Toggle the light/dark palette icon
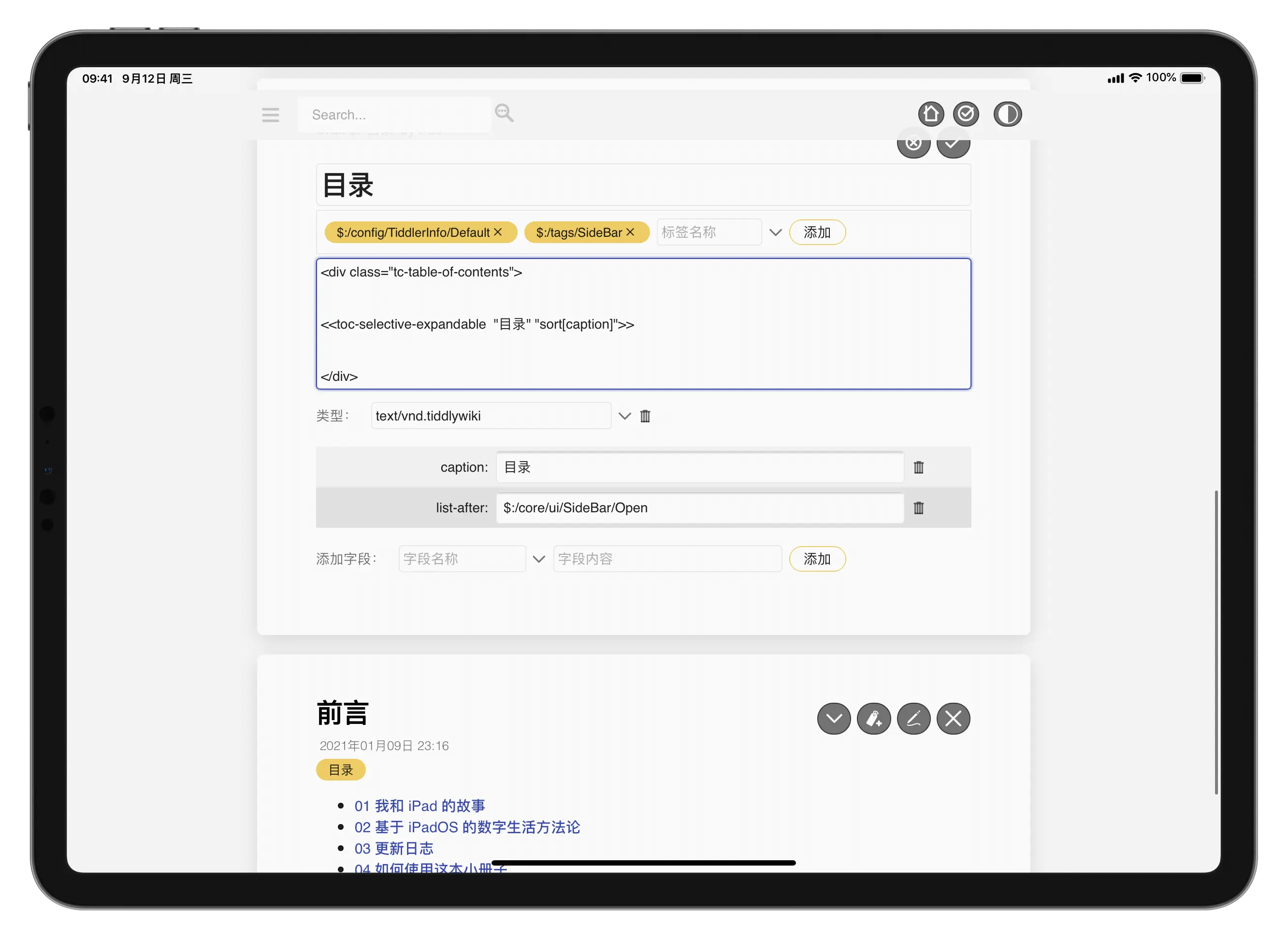 pyautogui.click(x=1008, y=115)
